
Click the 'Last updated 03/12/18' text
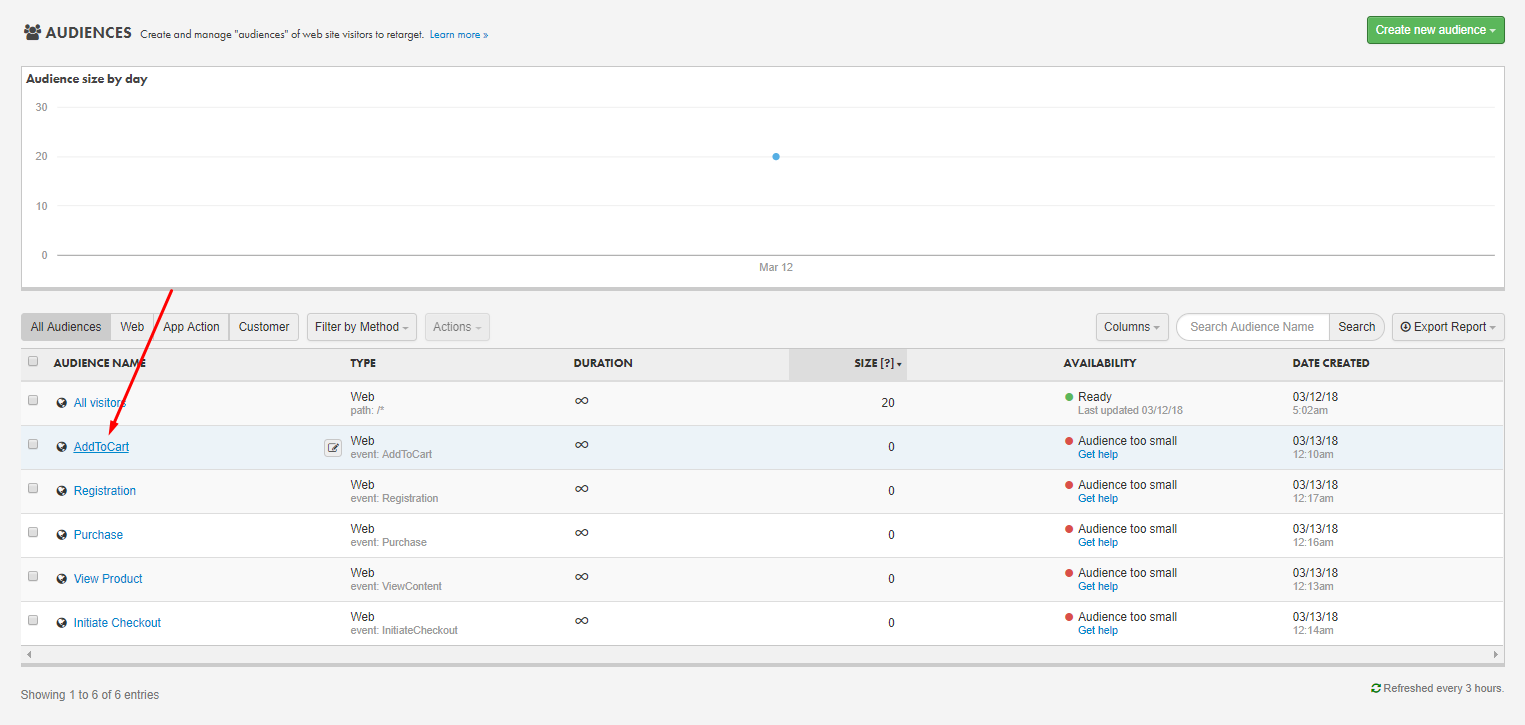pos(1130,411)
